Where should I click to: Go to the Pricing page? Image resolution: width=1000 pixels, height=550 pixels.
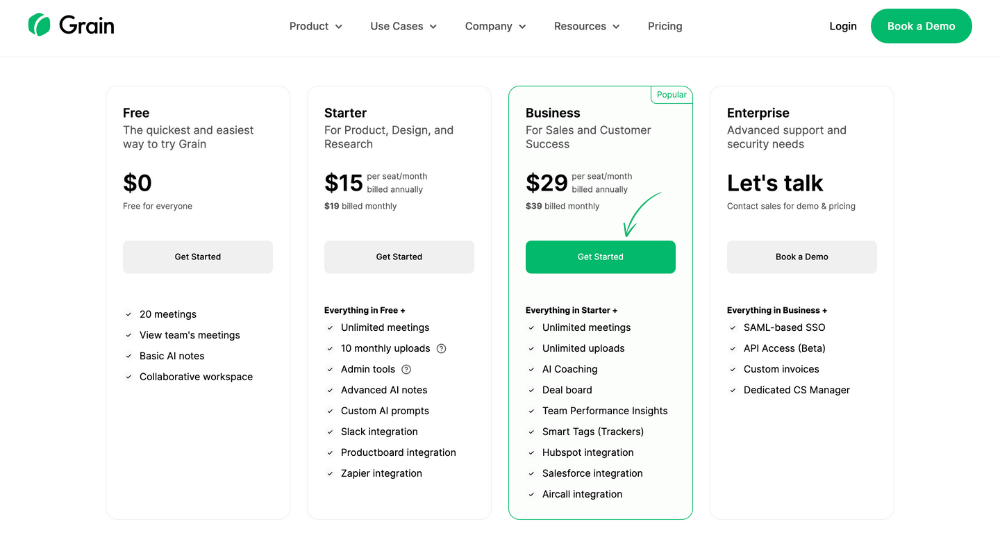click(x=665, y=26)
